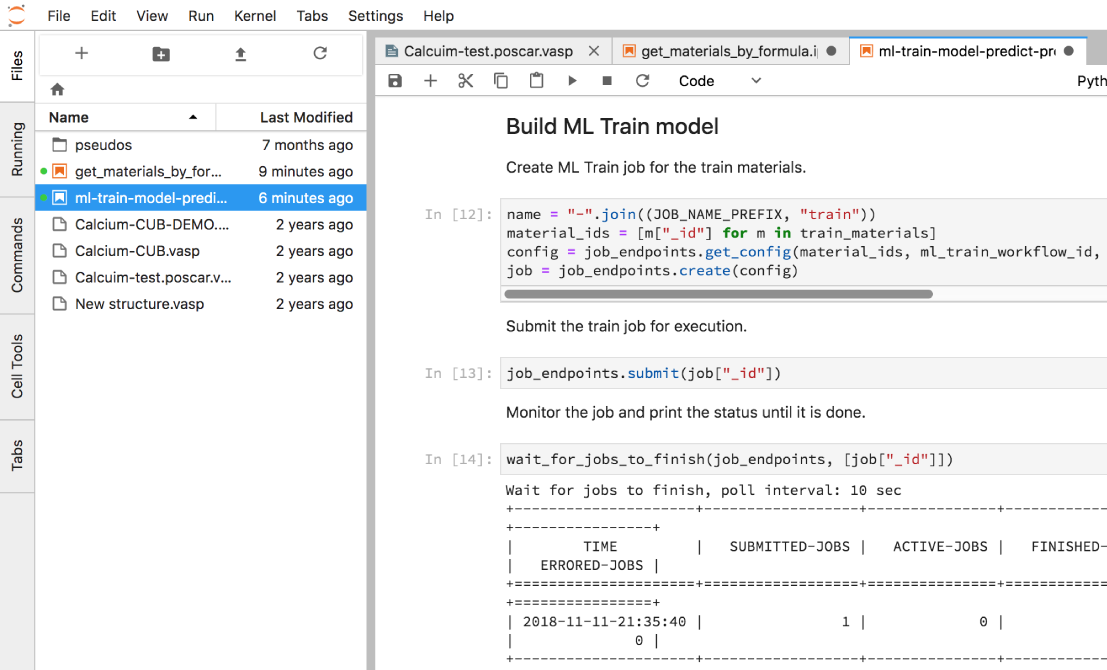The image size is (1107, 670).
Task: Switch to the get_materials_by_formula notebook tab
Action: [x=729, y=51]
